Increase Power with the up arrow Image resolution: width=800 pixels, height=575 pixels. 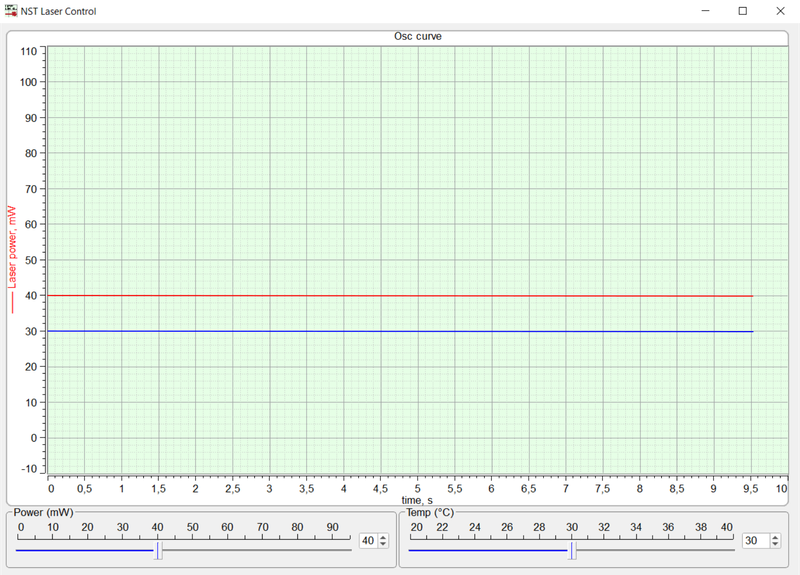pos(383,537)
